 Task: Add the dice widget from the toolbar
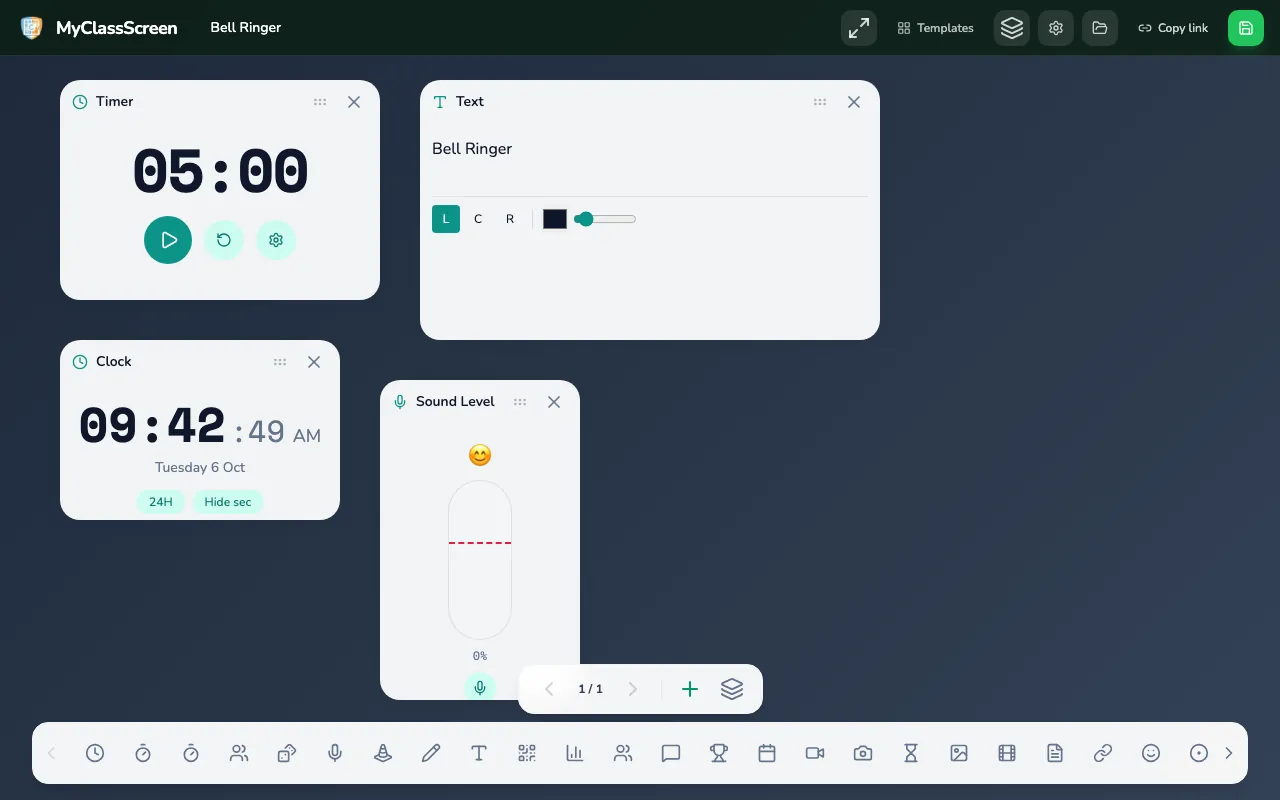point(287,753)
